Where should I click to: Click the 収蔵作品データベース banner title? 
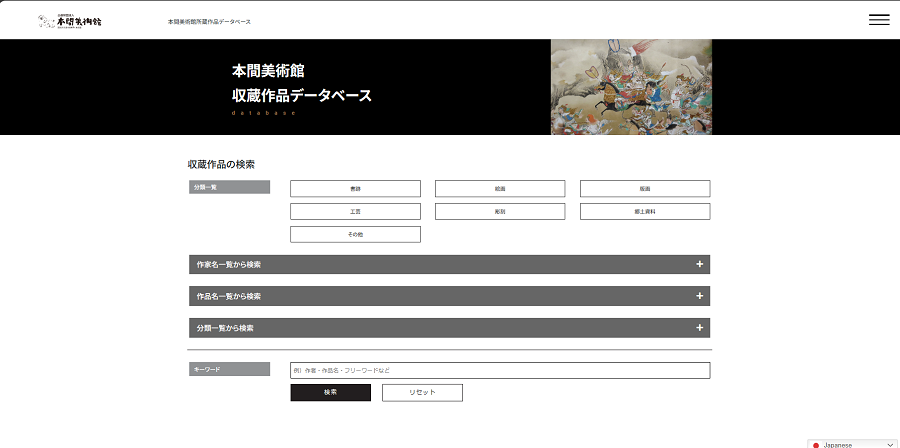tap(302, 96)
